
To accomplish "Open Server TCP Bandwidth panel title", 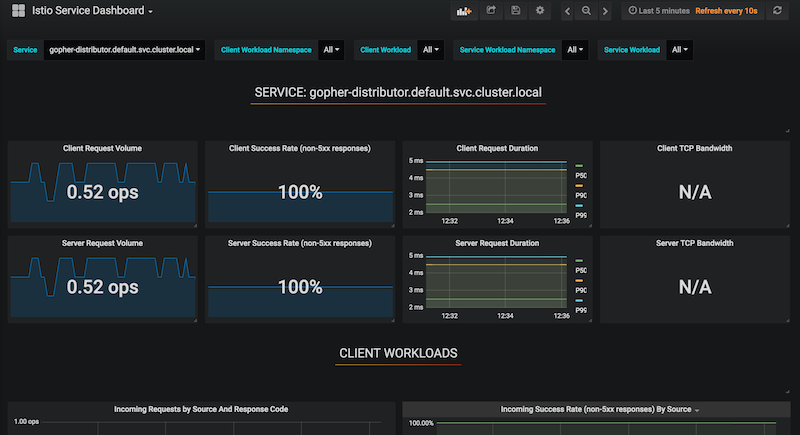I will click(x=694, y=243).
